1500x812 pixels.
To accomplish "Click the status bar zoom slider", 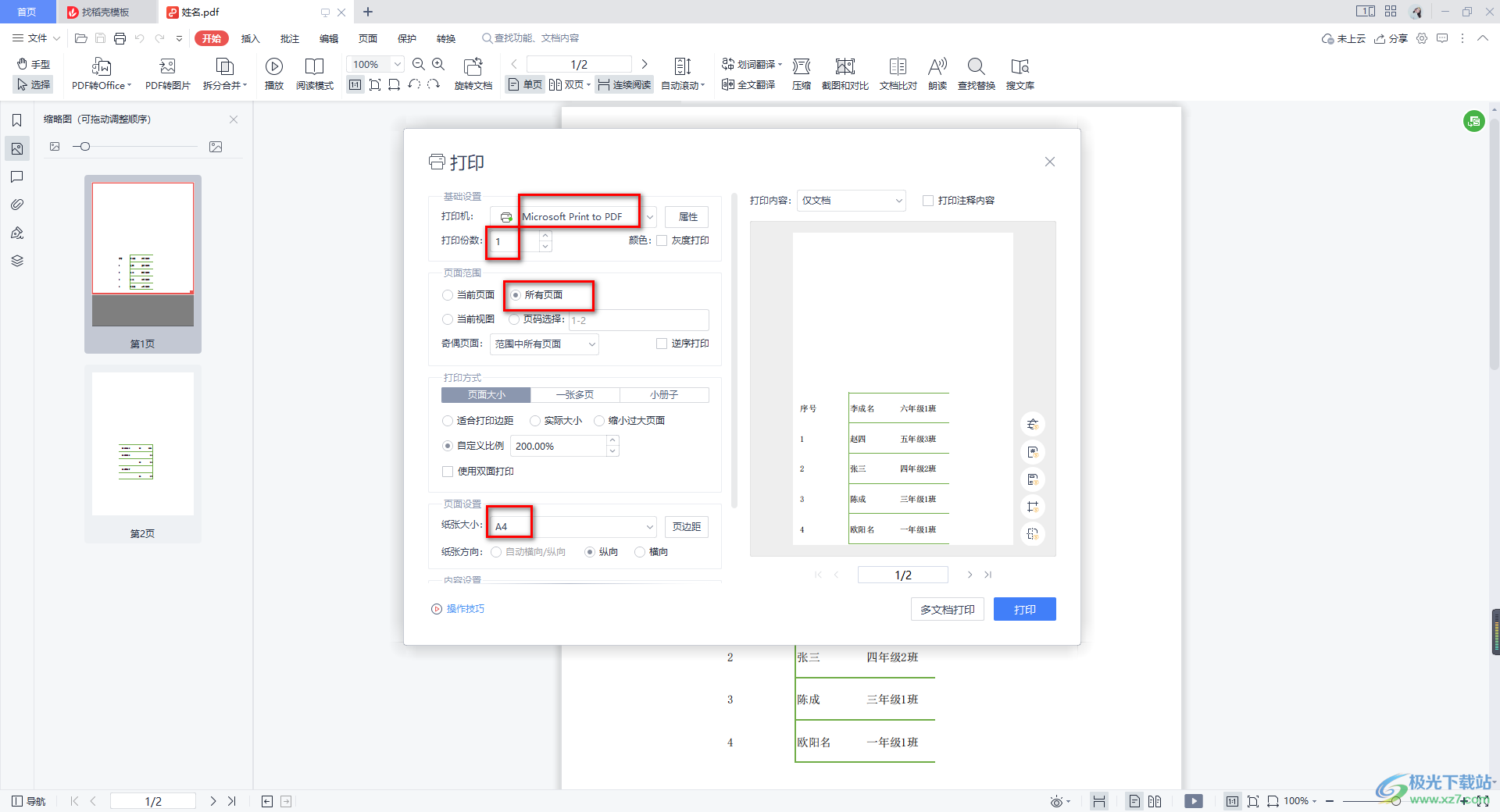I will pyautogui.click(x=1395, y=801).
